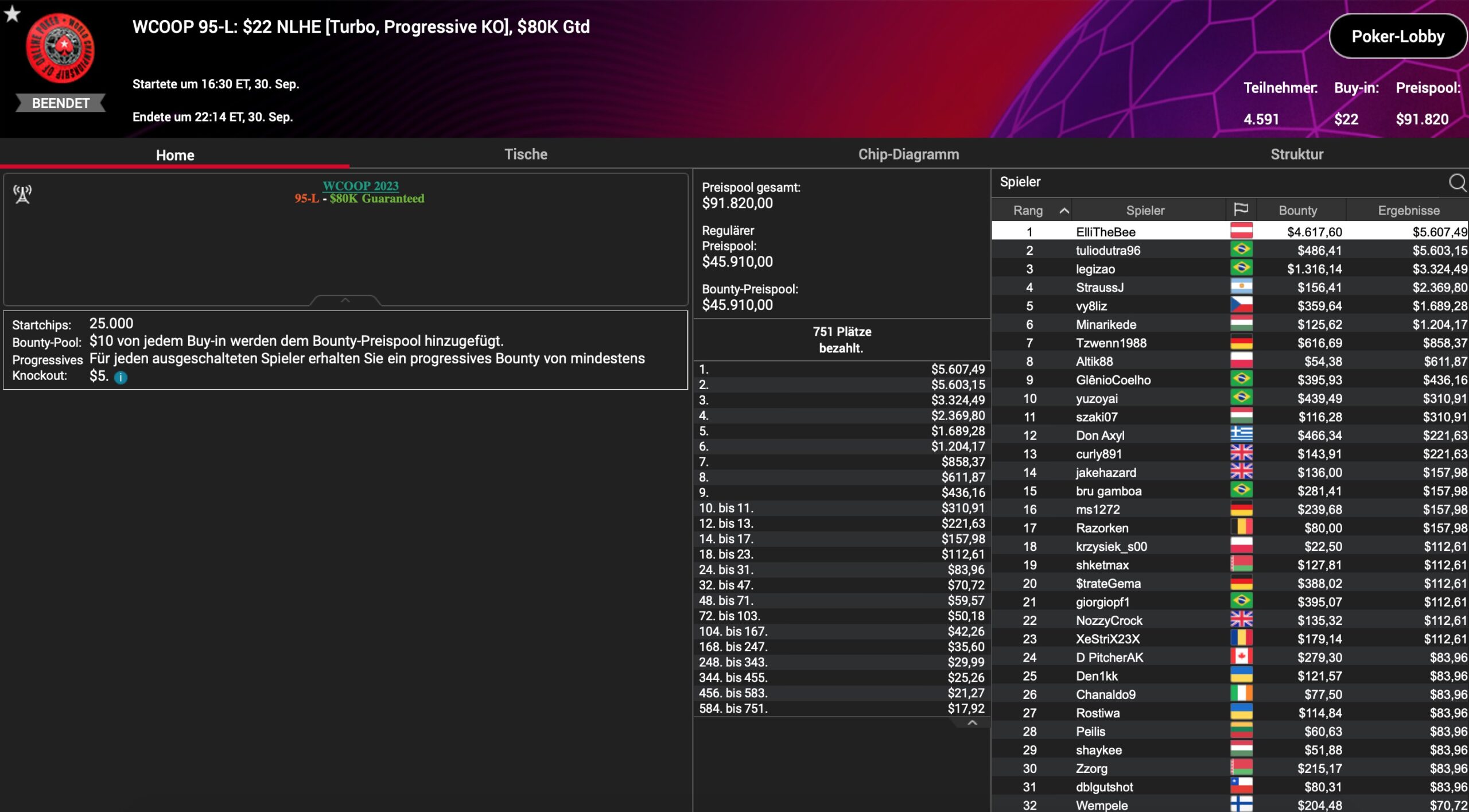Sort by the Ergebnisse column header
This screenshot has height=812, width=1469.
tap(1408, 210)
